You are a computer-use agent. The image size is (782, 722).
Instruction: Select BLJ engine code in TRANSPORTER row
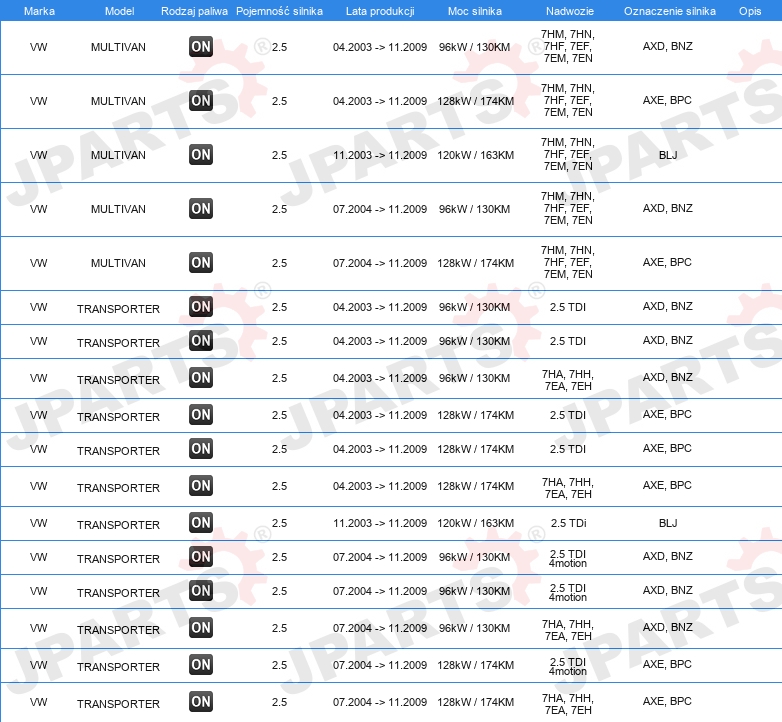coord(668,523)
